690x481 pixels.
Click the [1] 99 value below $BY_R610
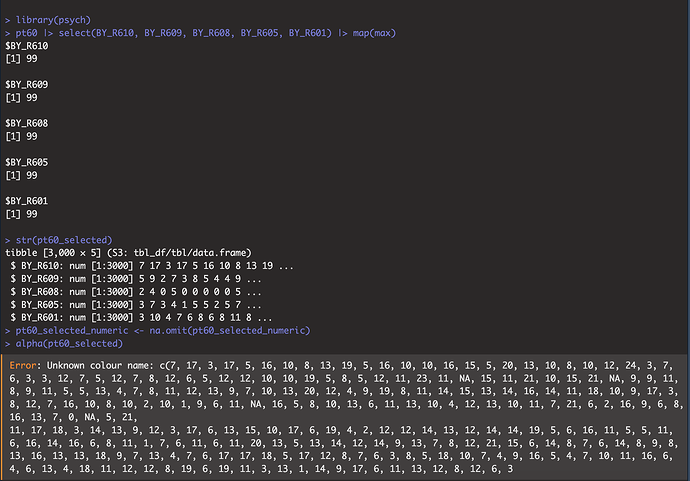coord(22,60)
